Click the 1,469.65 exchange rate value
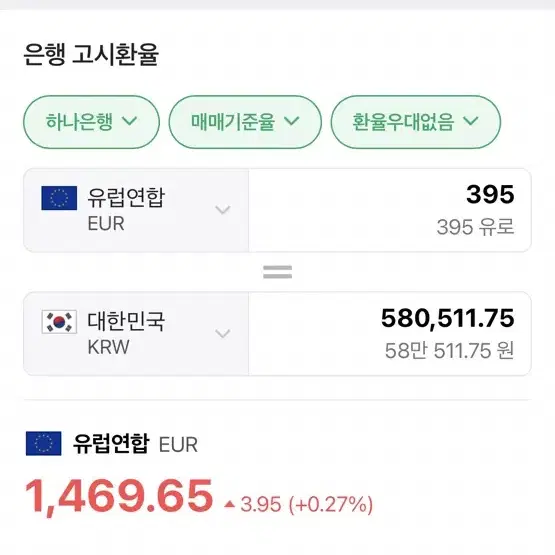 119,496
